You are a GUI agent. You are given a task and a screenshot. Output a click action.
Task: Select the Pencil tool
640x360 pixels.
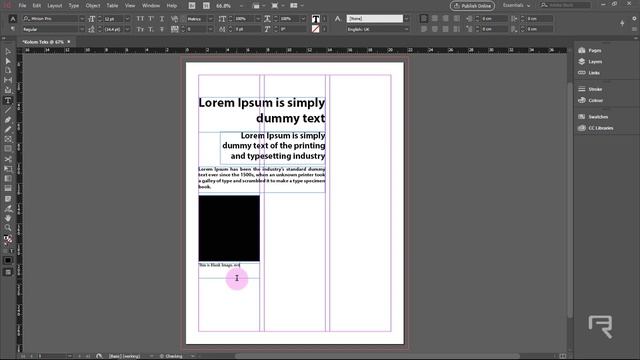[8, 130]
